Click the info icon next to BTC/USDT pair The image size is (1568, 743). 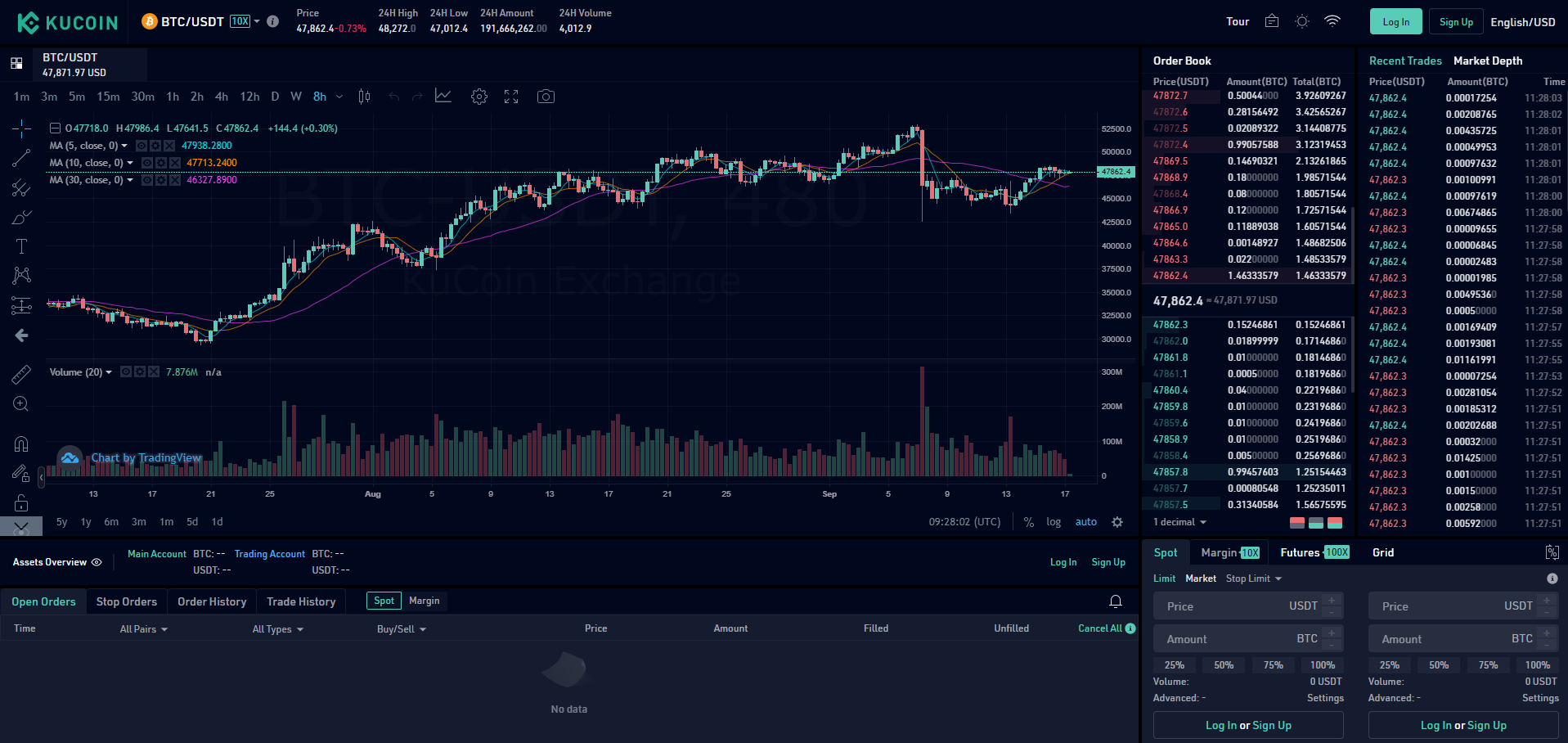(273, 22)
